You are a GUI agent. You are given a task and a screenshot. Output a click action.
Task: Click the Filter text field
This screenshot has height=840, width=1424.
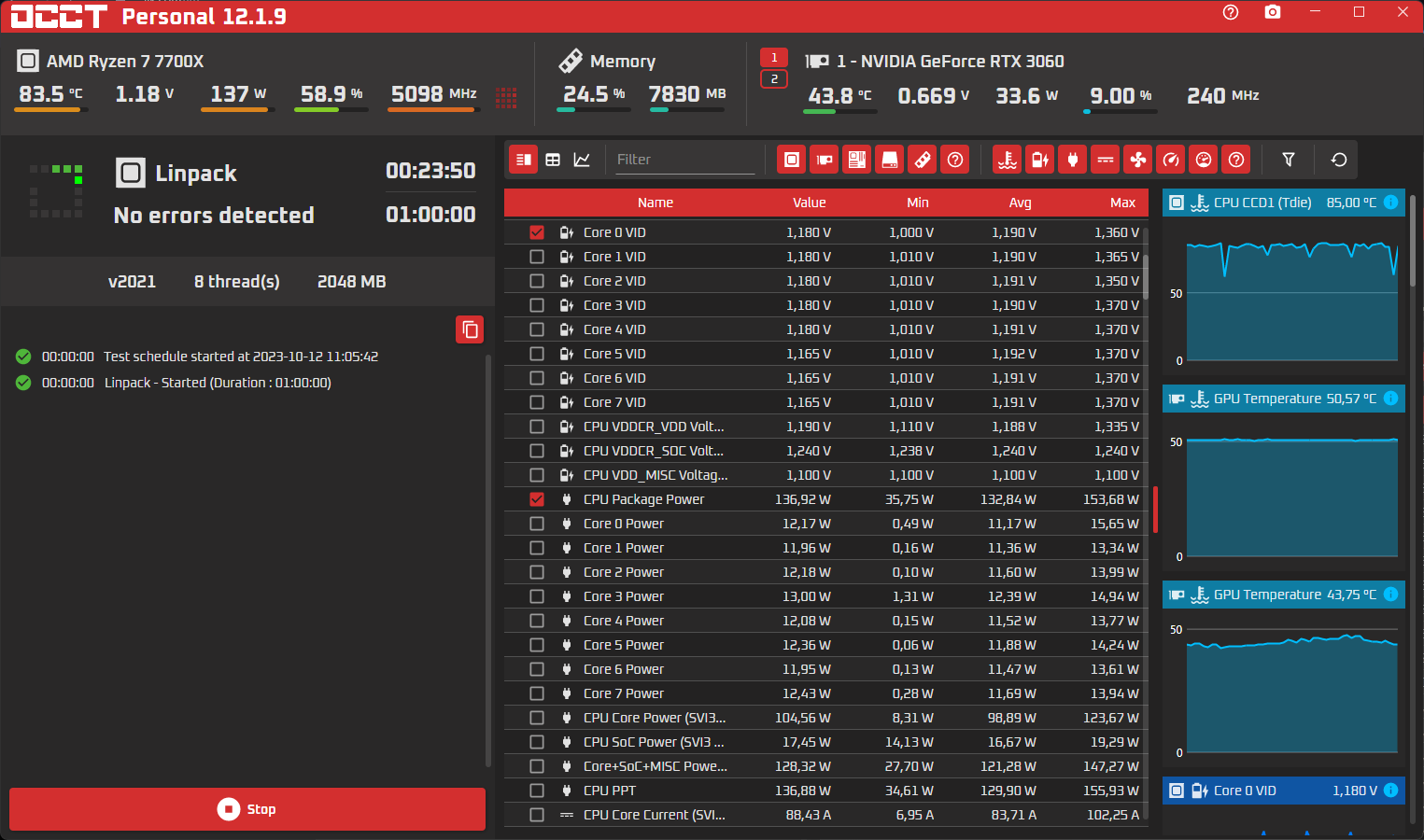[684, 160]
